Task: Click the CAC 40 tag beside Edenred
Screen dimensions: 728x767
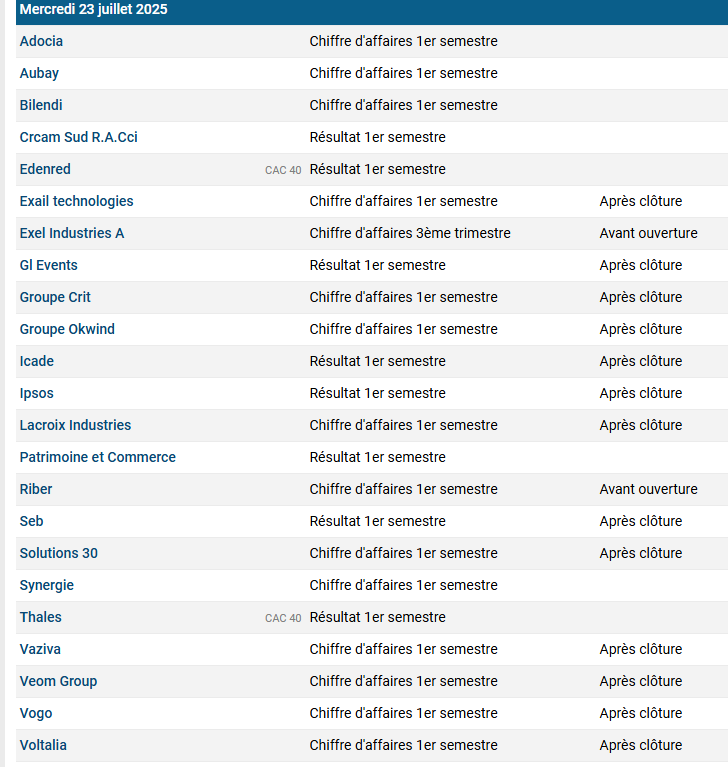Action: click(283, 170)
